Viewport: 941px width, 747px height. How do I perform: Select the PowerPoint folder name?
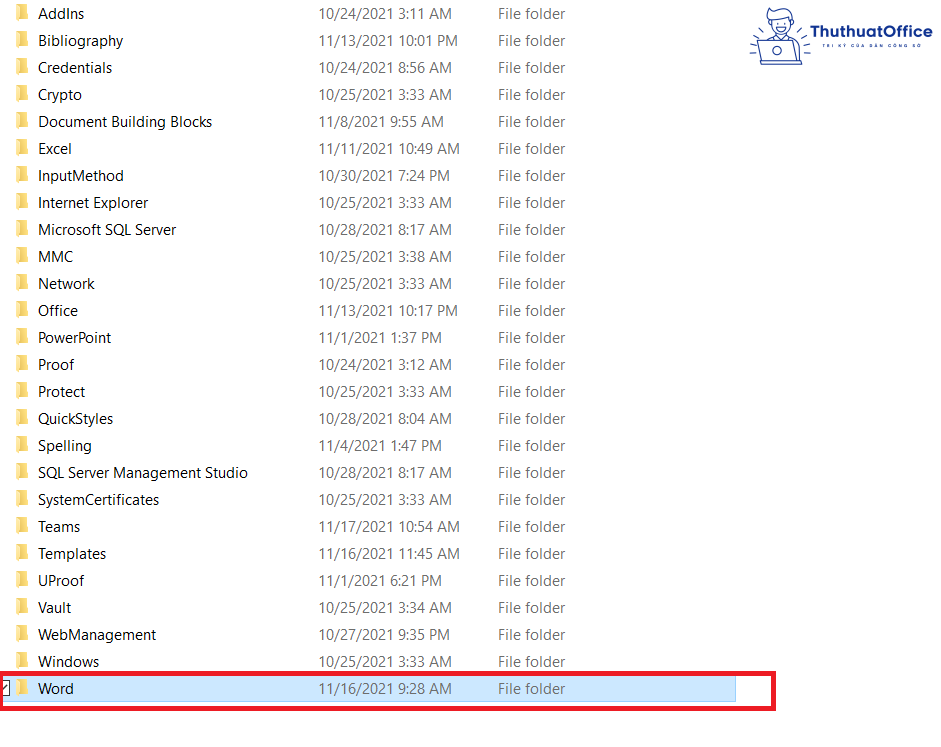point(74,338)
